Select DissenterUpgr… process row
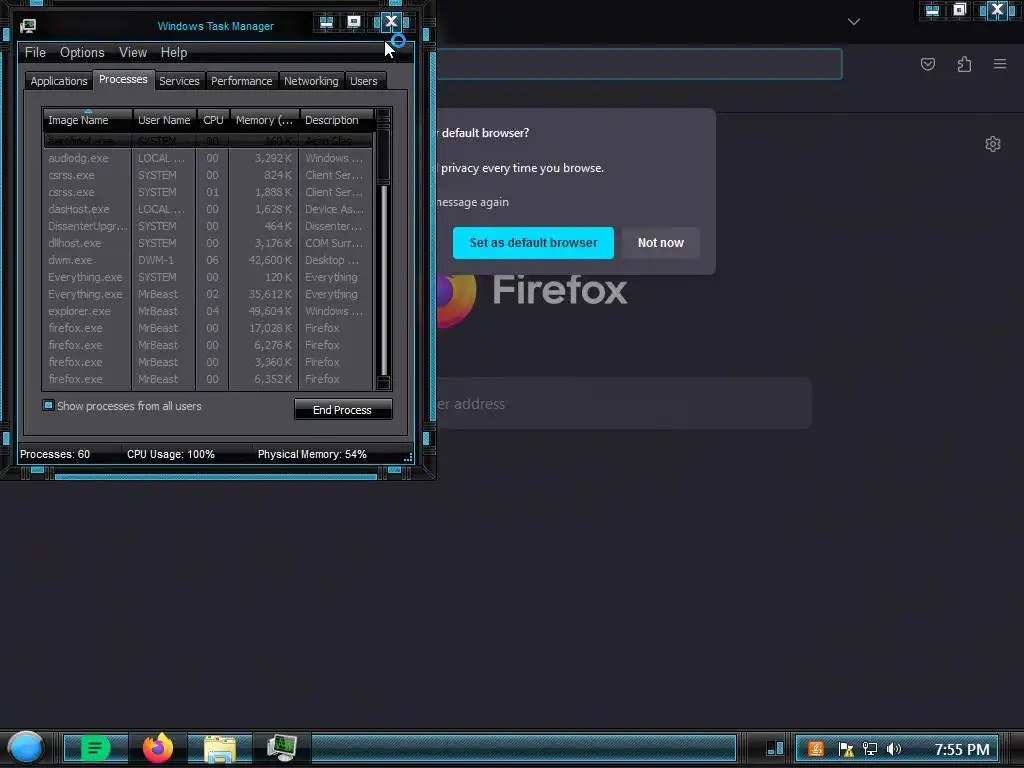Viewport: 1024px width, 768px height. point(208,226)
